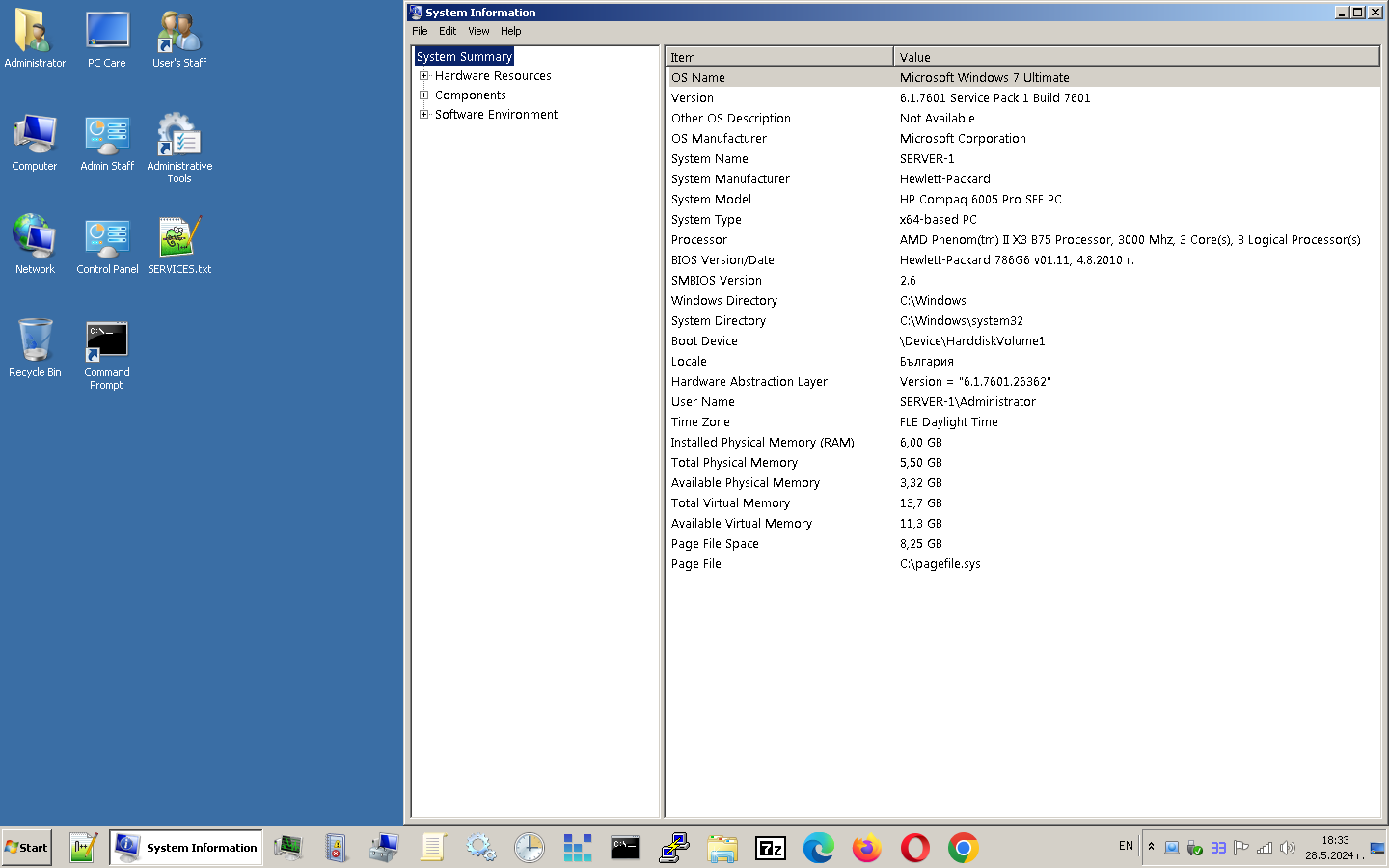This screenshot has height=868, width=1389.
Task: Select the Components tree label
Action: [470, 95]
